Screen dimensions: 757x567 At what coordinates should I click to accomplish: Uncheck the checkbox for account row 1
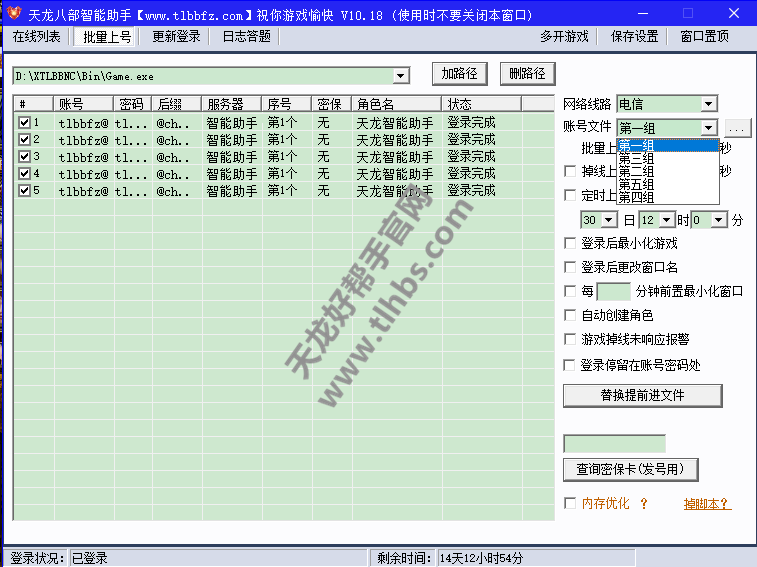(x=24, y=123)
